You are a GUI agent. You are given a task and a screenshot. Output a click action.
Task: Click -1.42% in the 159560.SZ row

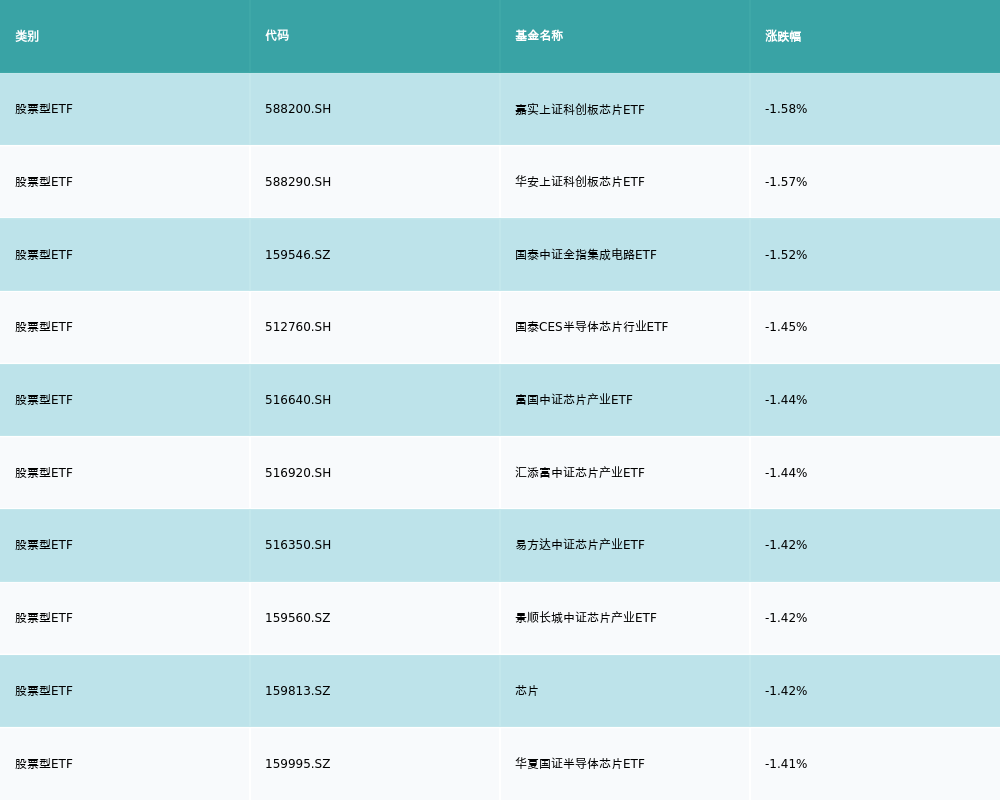pyautogui.click(x=786, y=618)
